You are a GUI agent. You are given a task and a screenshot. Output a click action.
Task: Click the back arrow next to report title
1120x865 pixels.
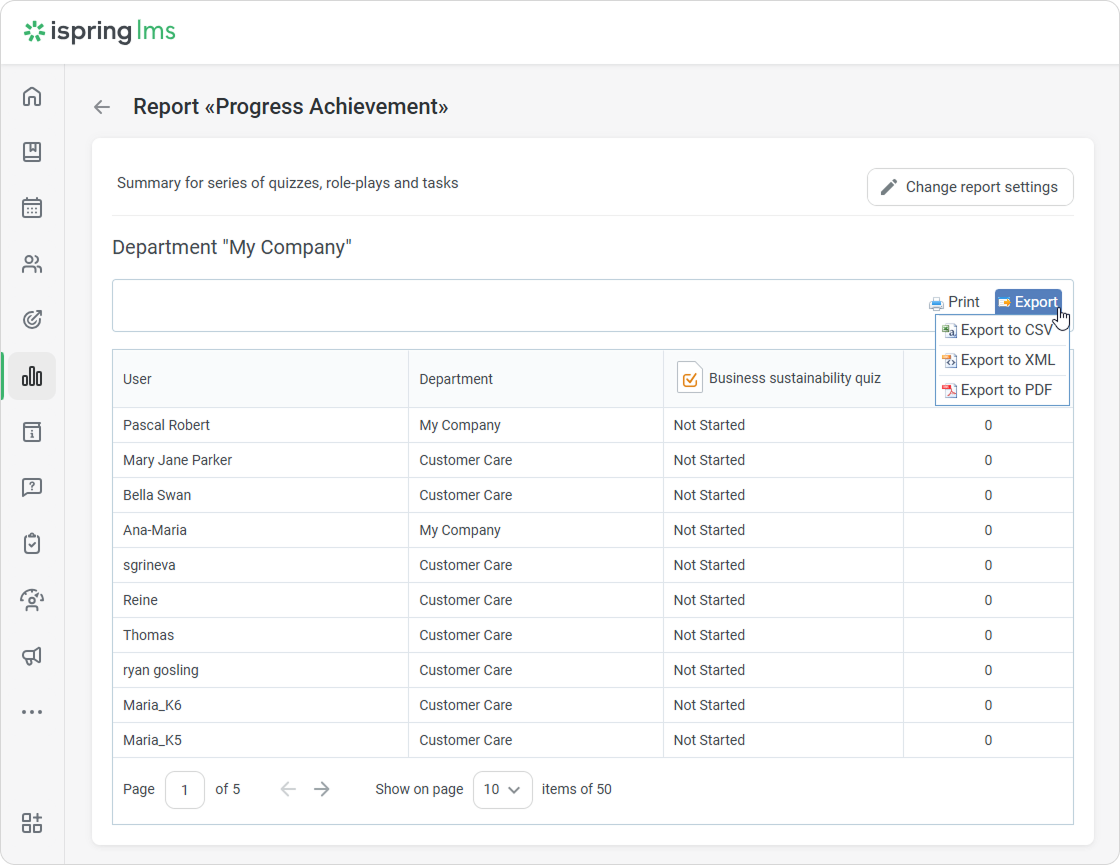pos(102,107)
